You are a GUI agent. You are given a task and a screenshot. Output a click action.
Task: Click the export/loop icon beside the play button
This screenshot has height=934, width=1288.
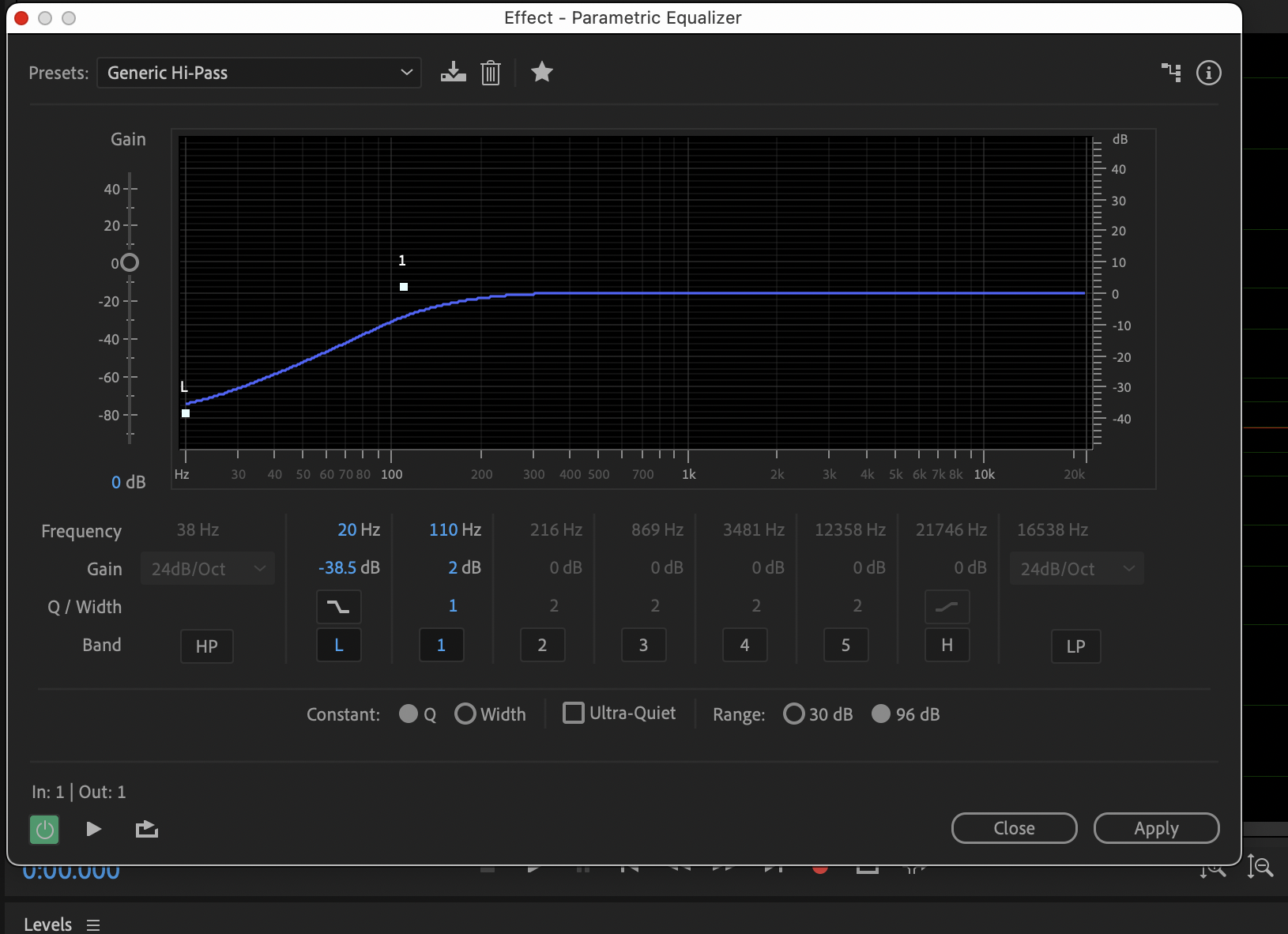tap(147, 829)
